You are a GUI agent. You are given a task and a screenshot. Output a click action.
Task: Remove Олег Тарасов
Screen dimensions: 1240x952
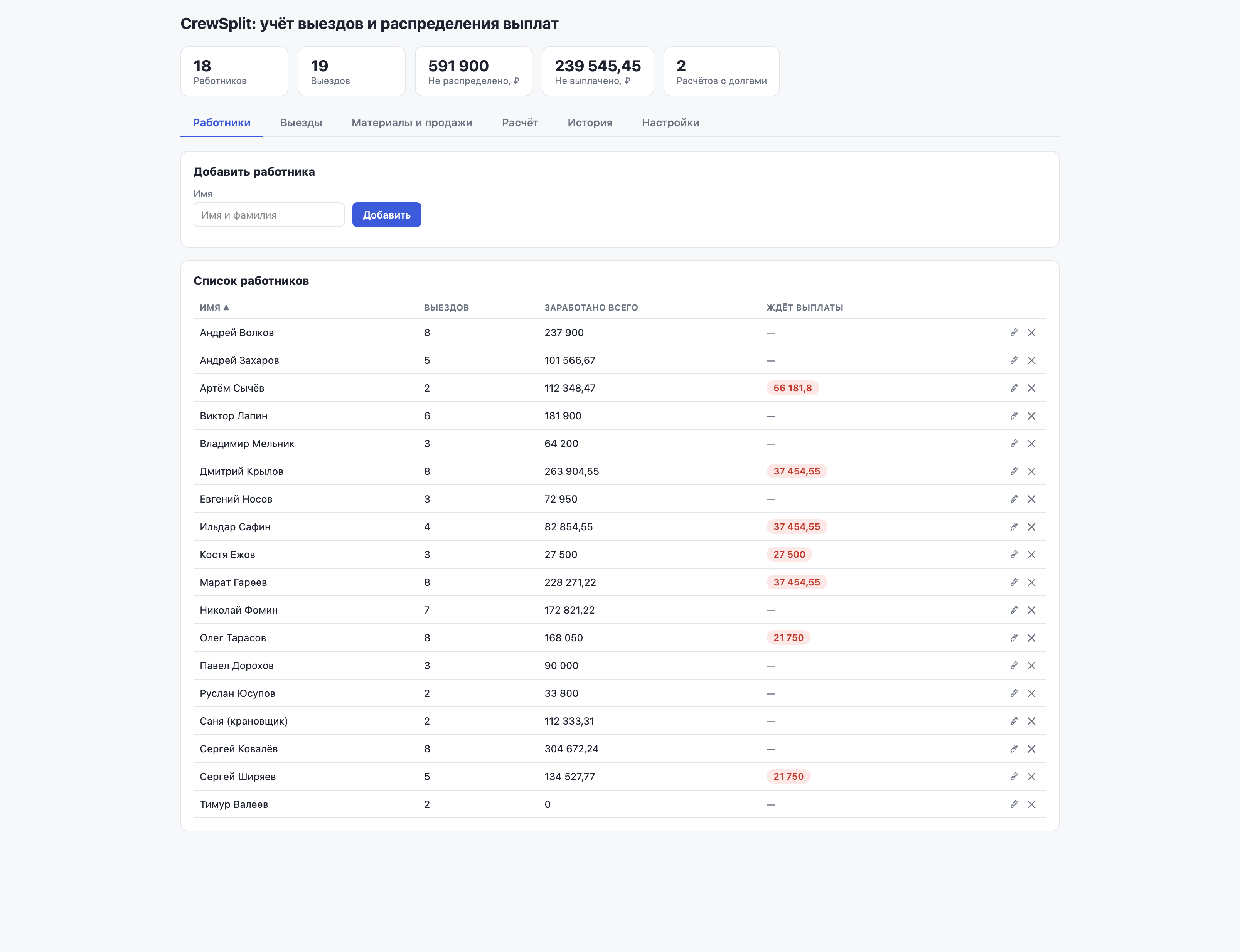[x=1031, y=638]
